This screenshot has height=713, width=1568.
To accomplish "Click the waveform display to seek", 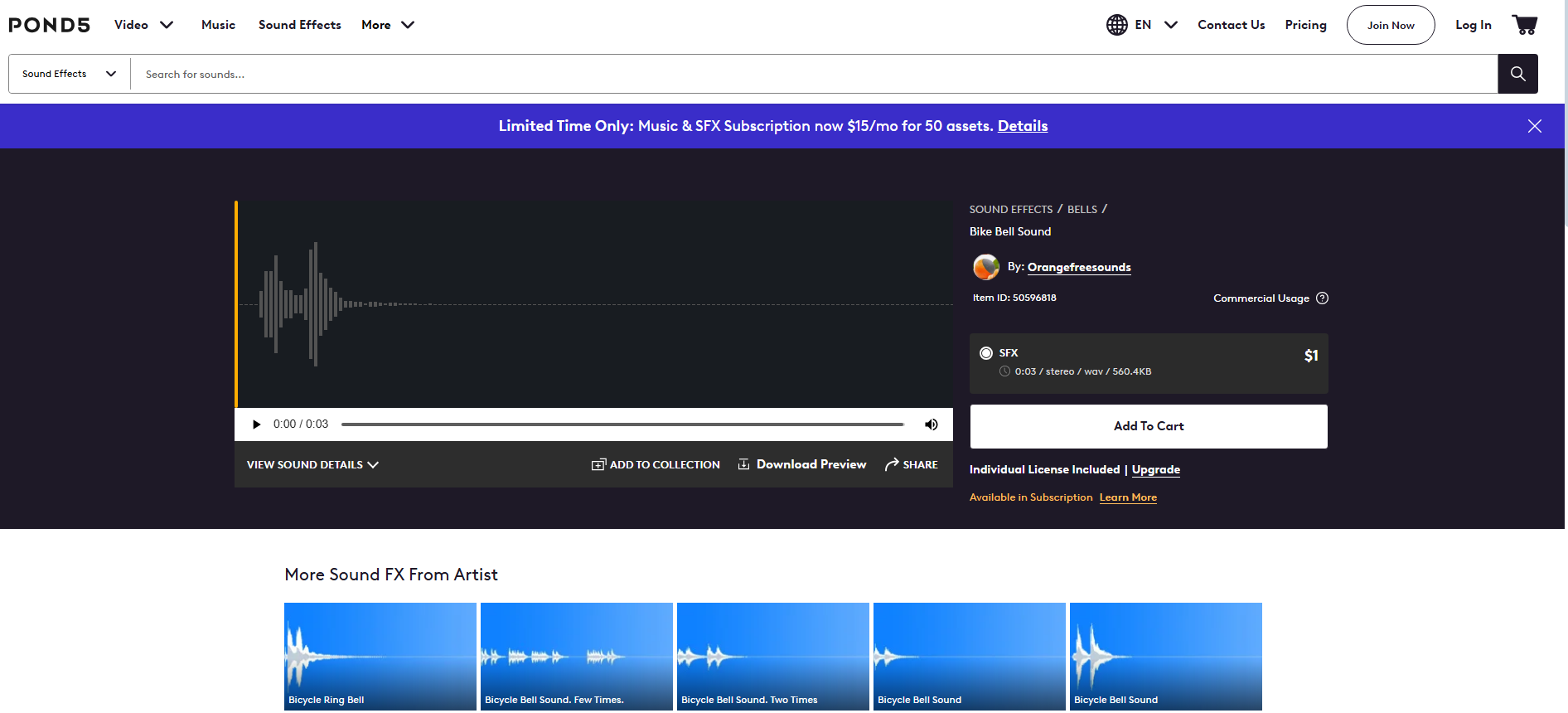I will pos(594,304).
